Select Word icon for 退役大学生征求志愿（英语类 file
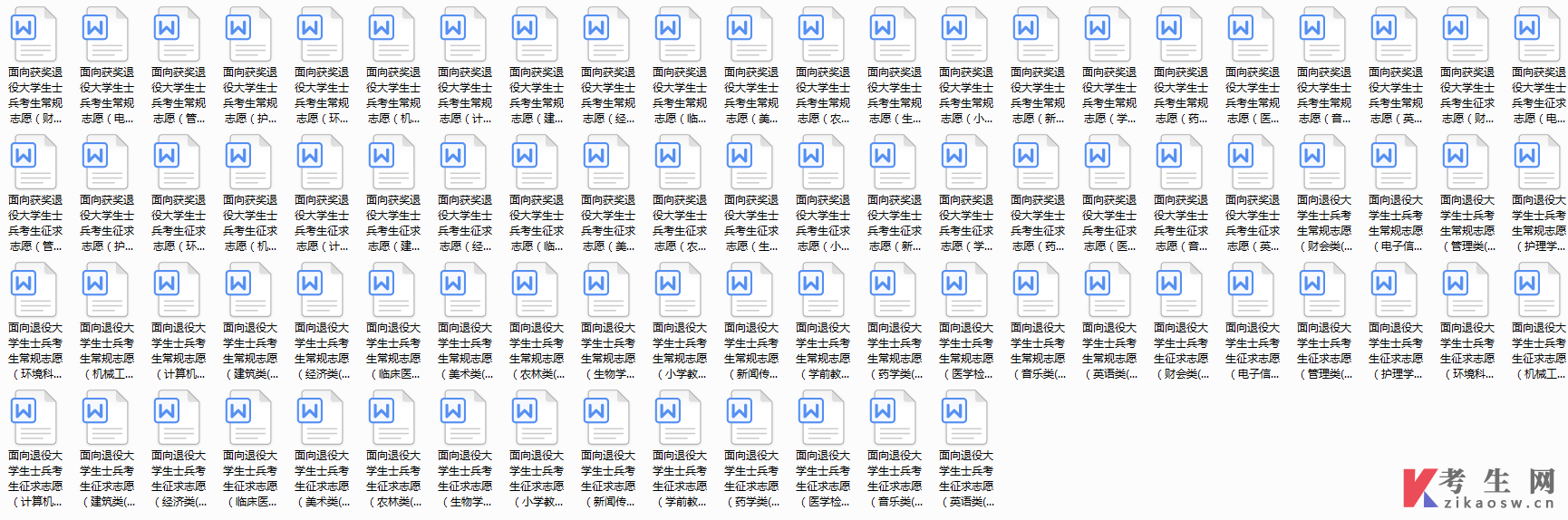1568x520 pixels. 964,418
